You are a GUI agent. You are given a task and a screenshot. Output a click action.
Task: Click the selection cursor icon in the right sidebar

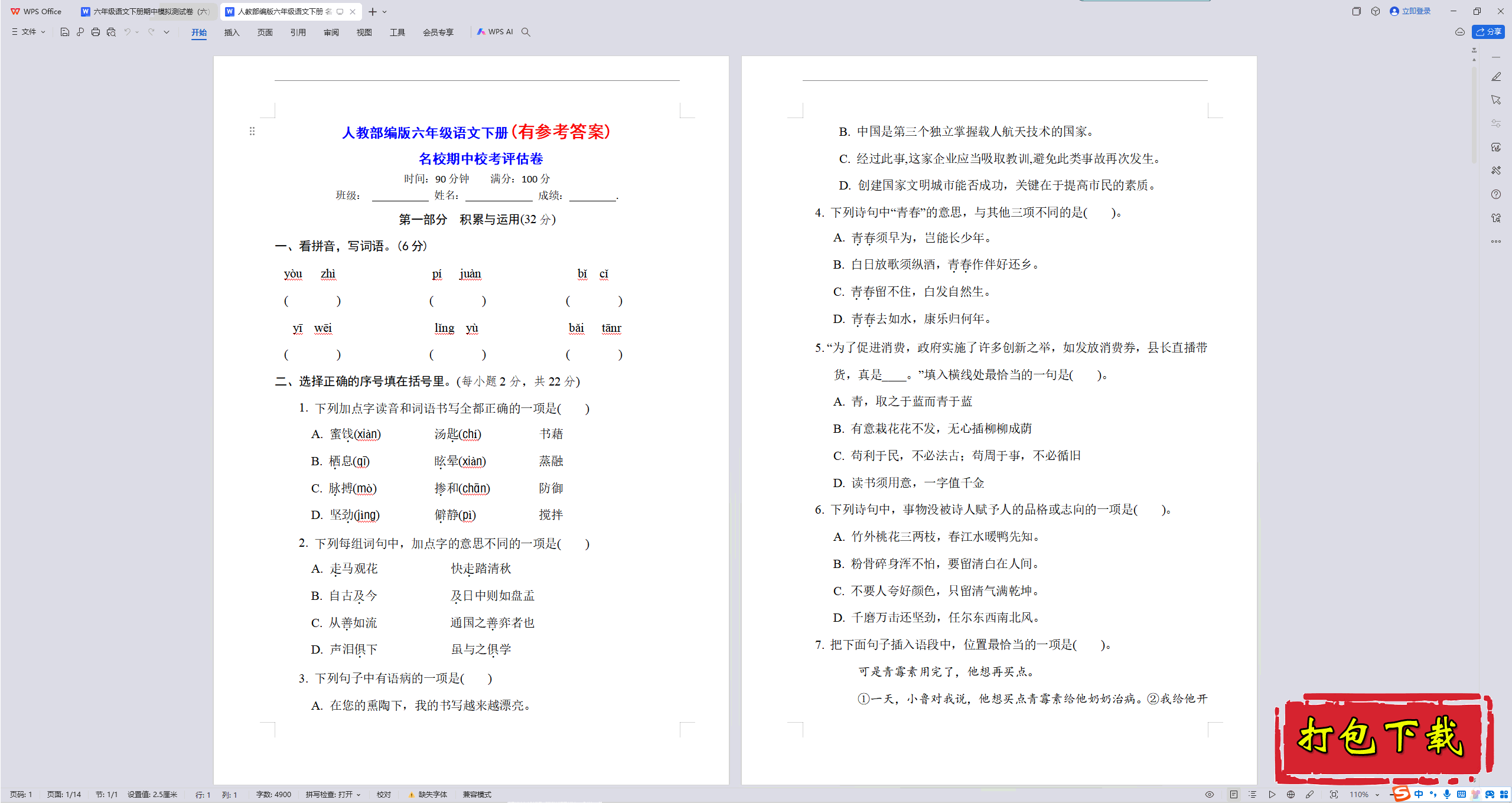(x=1496, y=100)
